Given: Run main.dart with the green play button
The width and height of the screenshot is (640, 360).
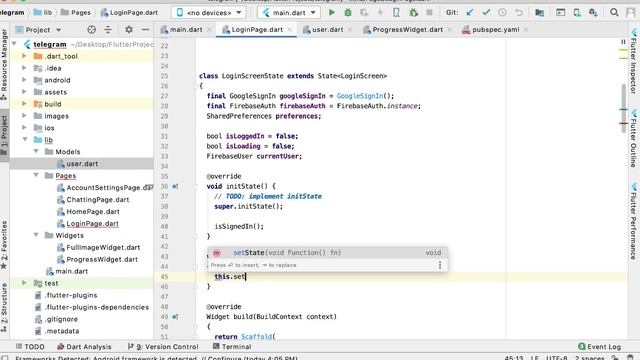Looking at the screenshot, I should point(332,13).
